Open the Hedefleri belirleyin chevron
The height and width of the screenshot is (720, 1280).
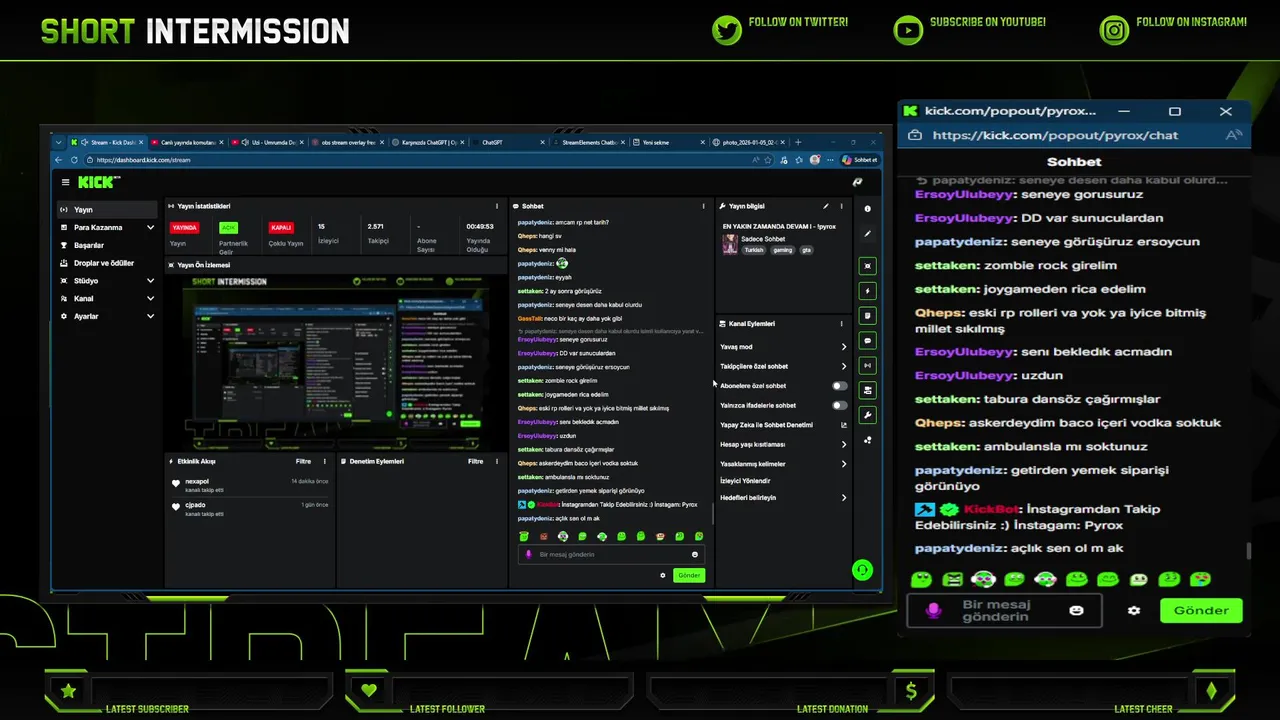(843, 497)
